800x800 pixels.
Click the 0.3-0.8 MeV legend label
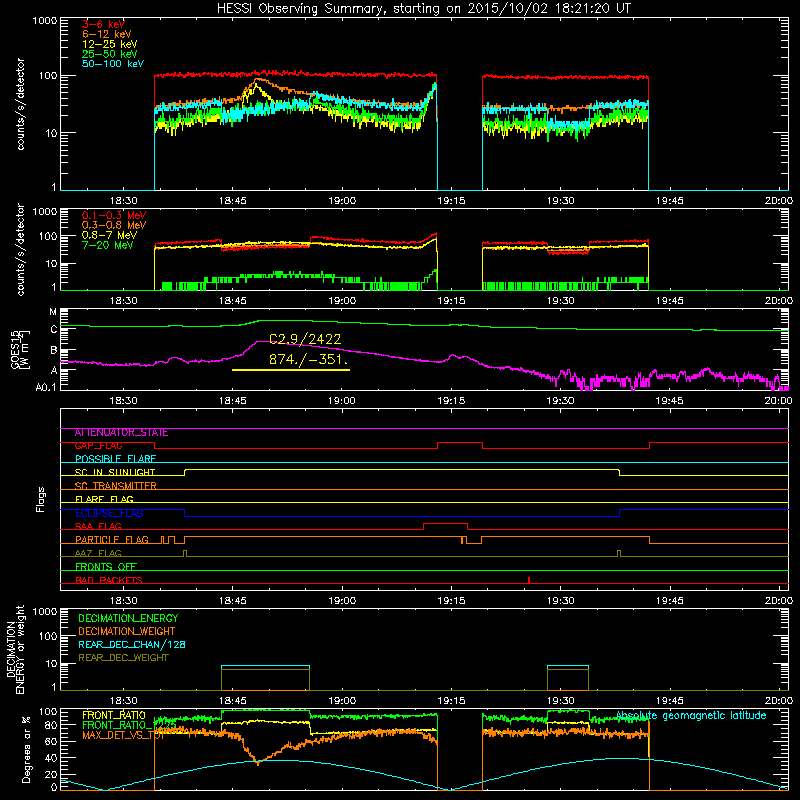point(114,225)
